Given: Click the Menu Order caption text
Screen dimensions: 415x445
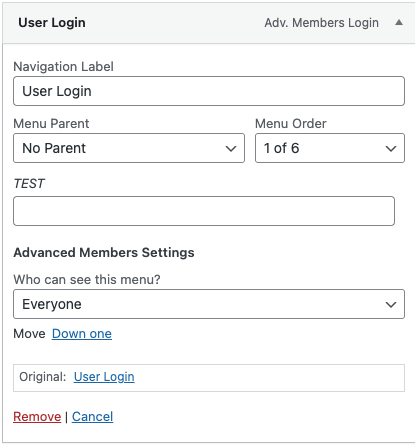Looking at the screenshot, I should click(291, 124).
